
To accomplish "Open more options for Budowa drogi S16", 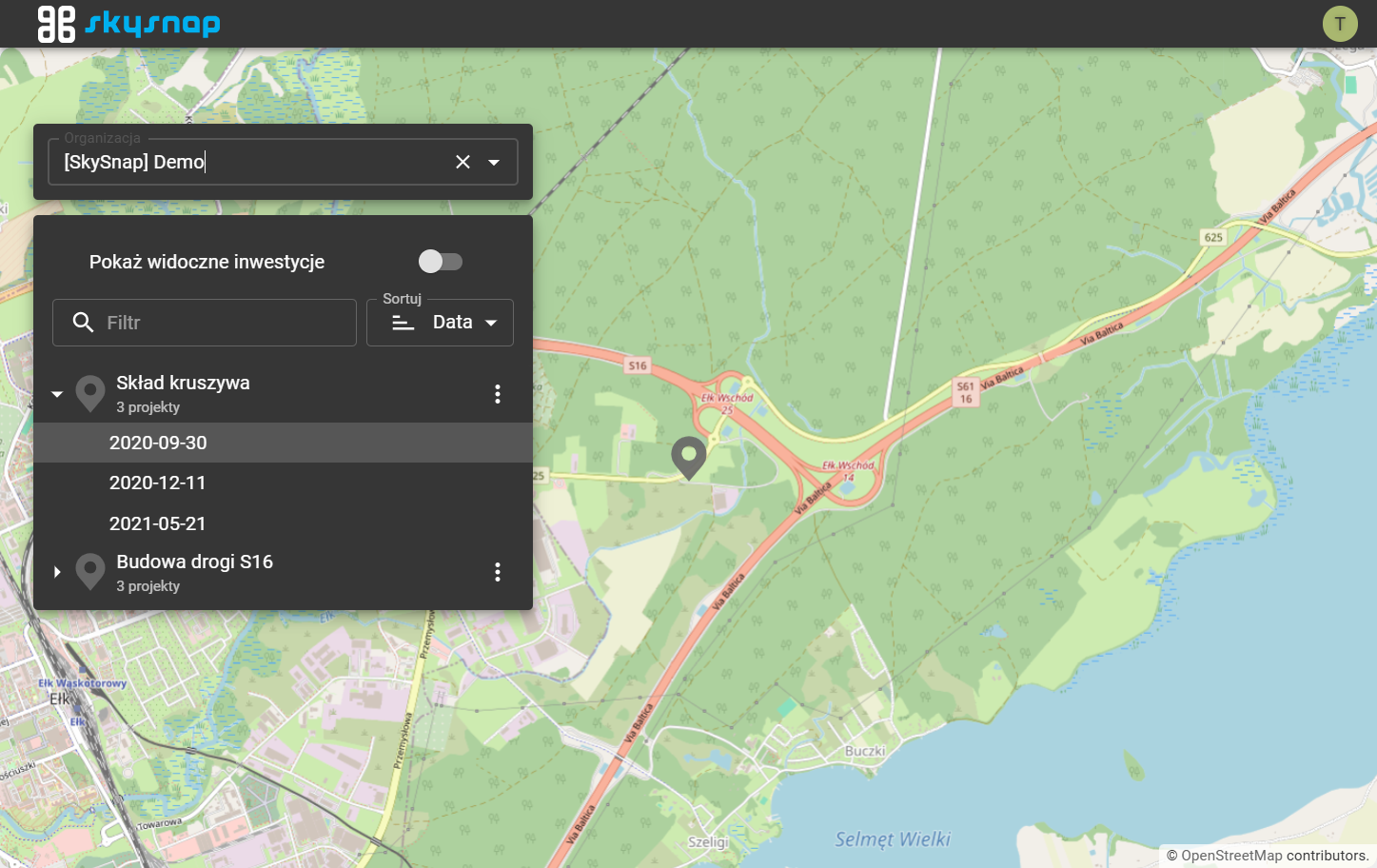I will pyautogui.click(x=498, y=572).
